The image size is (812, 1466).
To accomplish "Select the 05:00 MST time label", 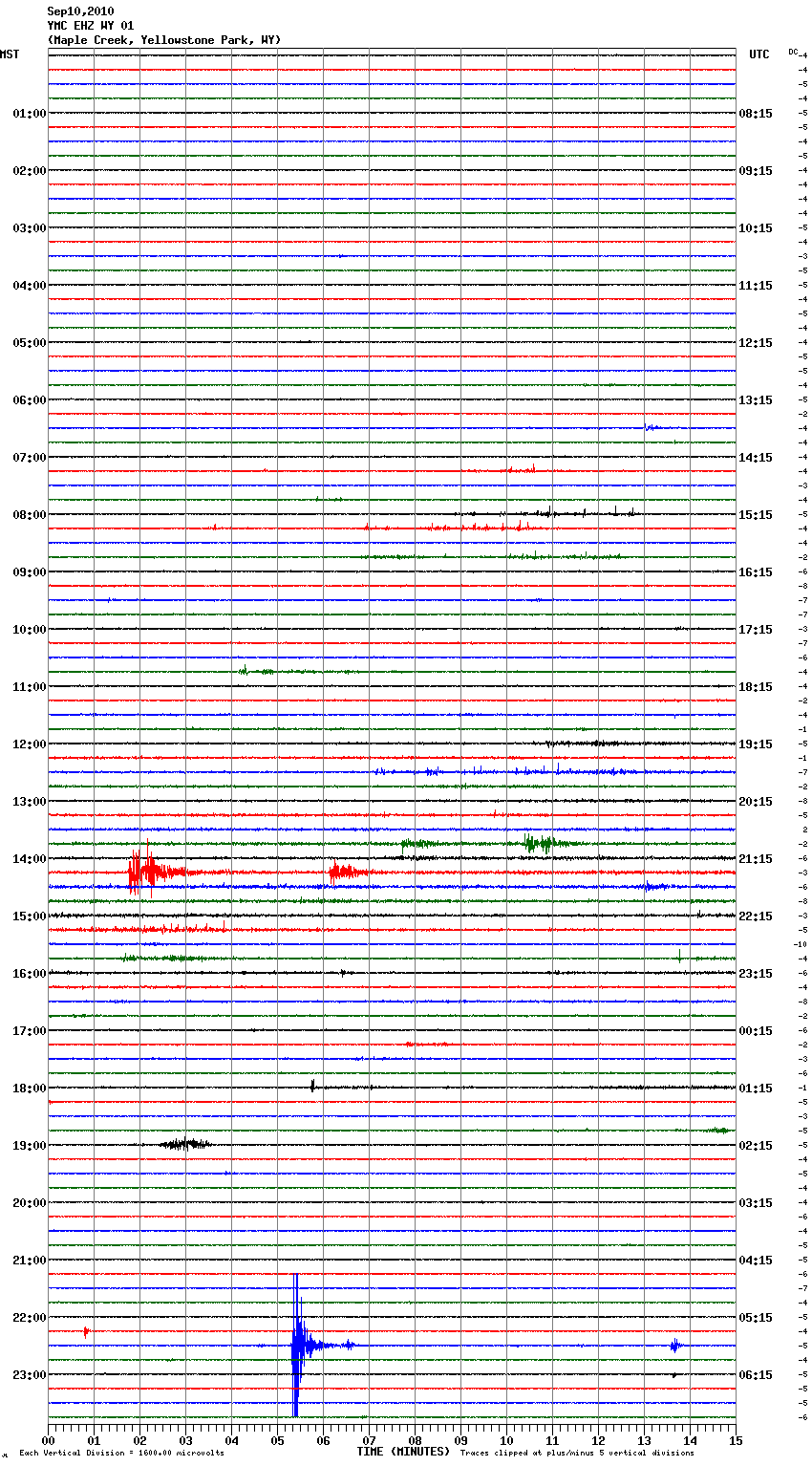I will 30,343.
